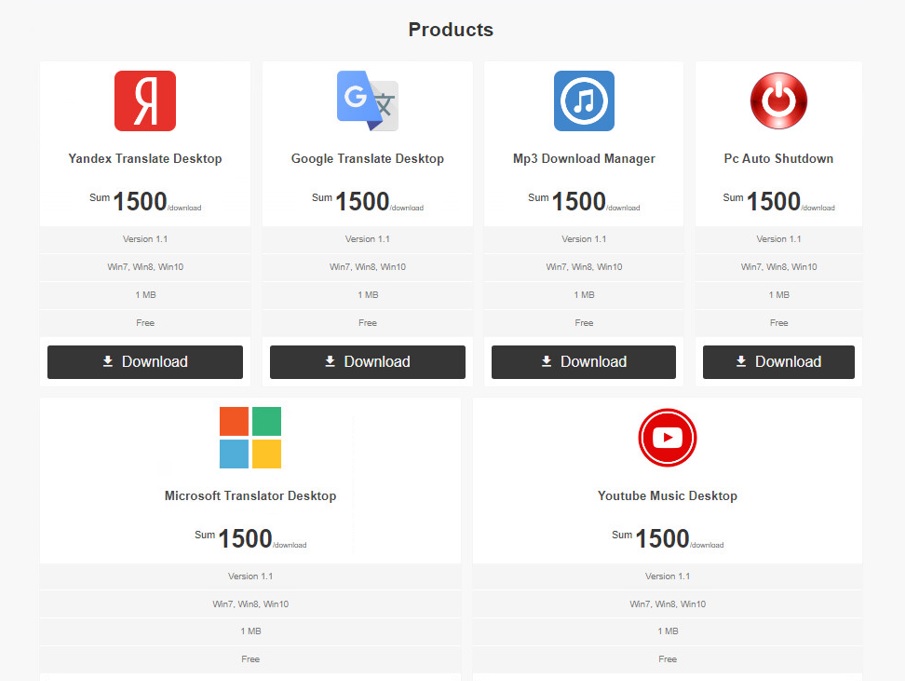Select the Mp3 Download Manager title

pos(584,159)
